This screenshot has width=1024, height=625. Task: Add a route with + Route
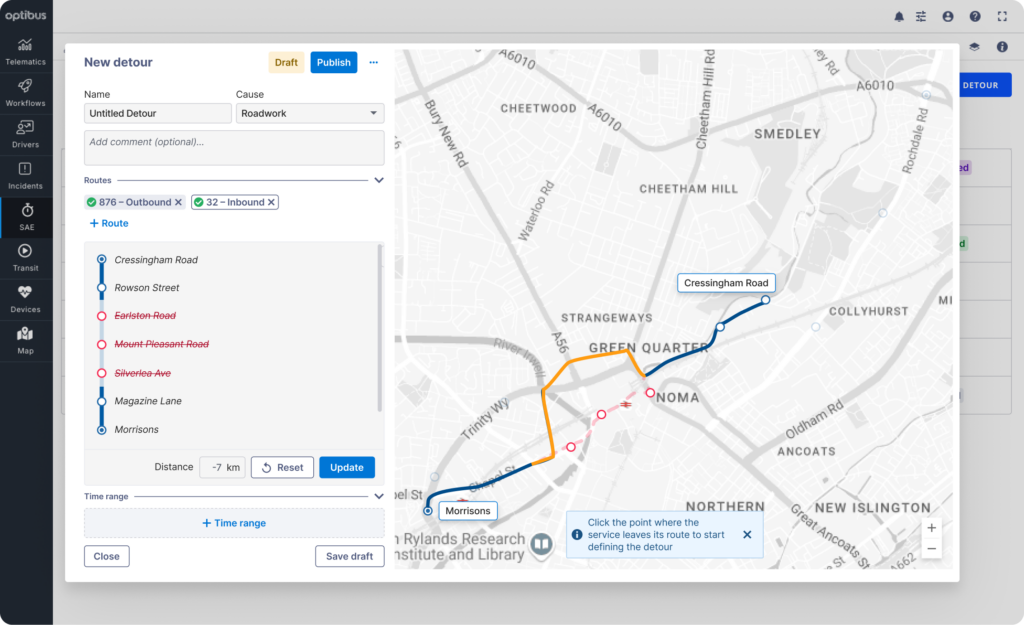point(109,223)
